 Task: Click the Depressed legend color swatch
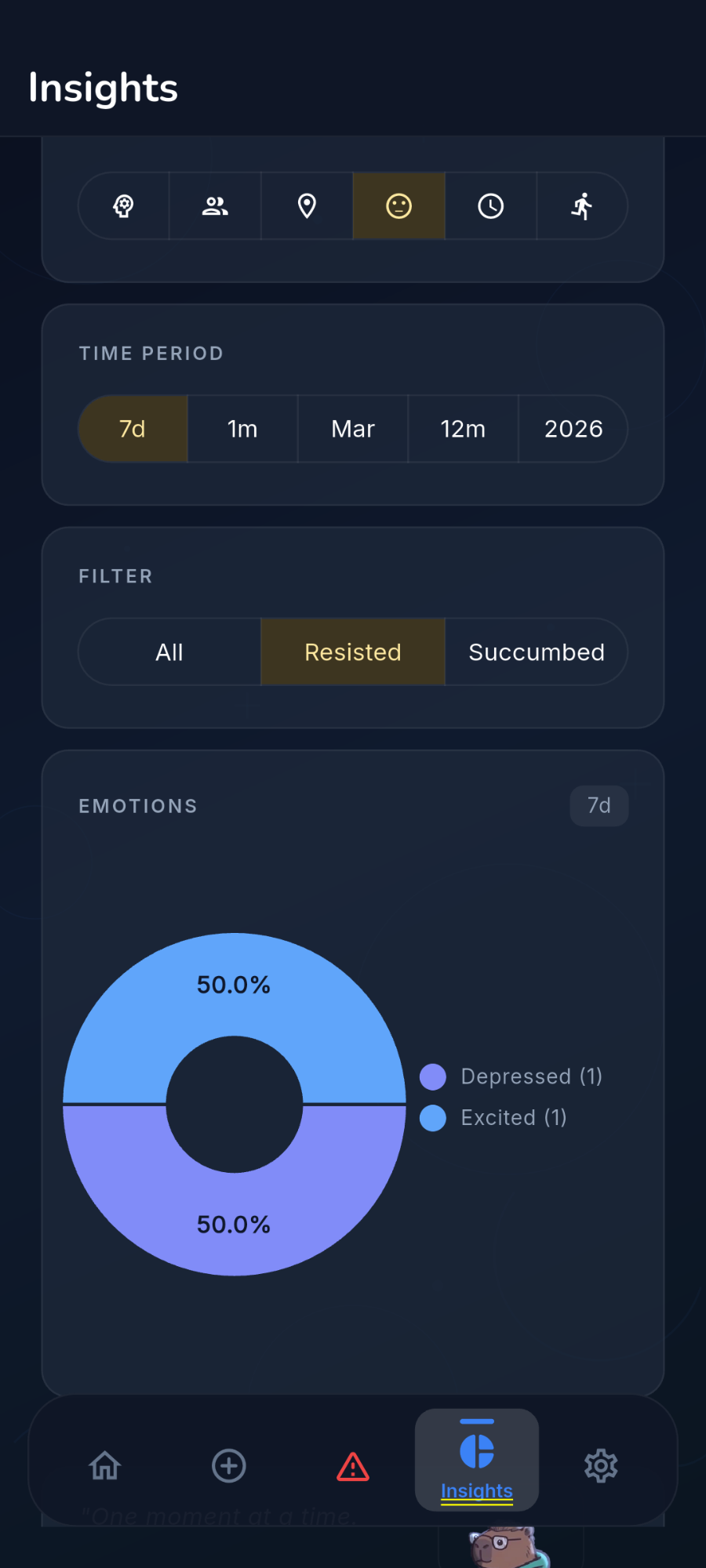pos(433,1076)
